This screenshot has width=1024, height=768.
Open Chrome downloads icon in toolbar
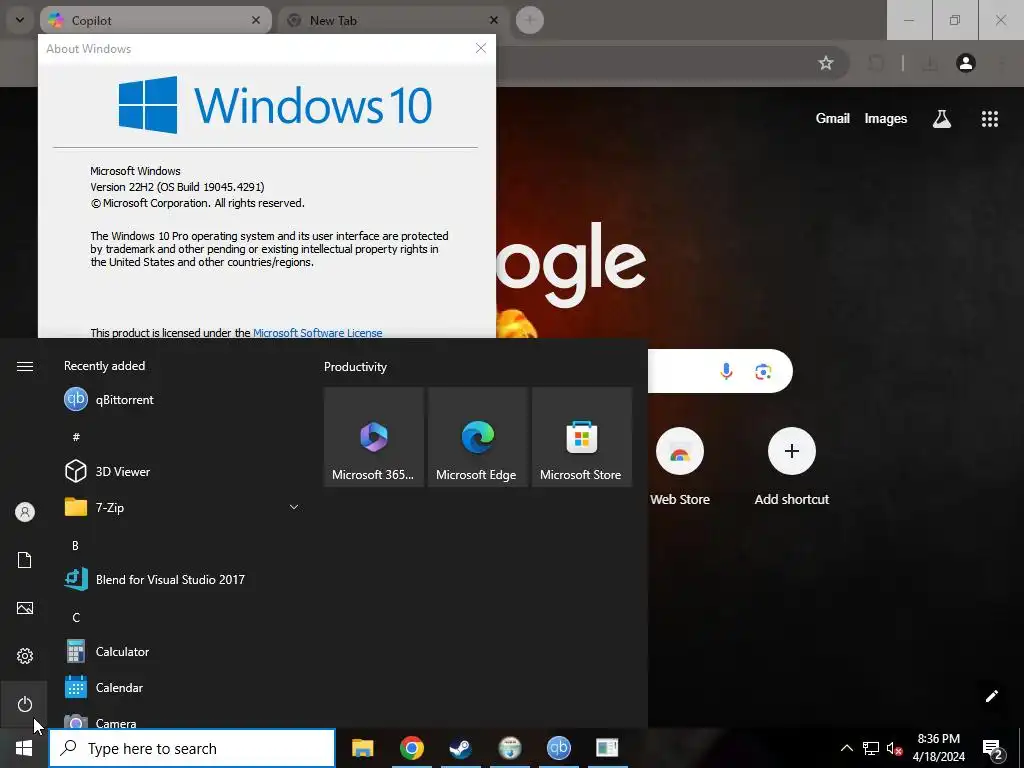click(x=929, y=63)
